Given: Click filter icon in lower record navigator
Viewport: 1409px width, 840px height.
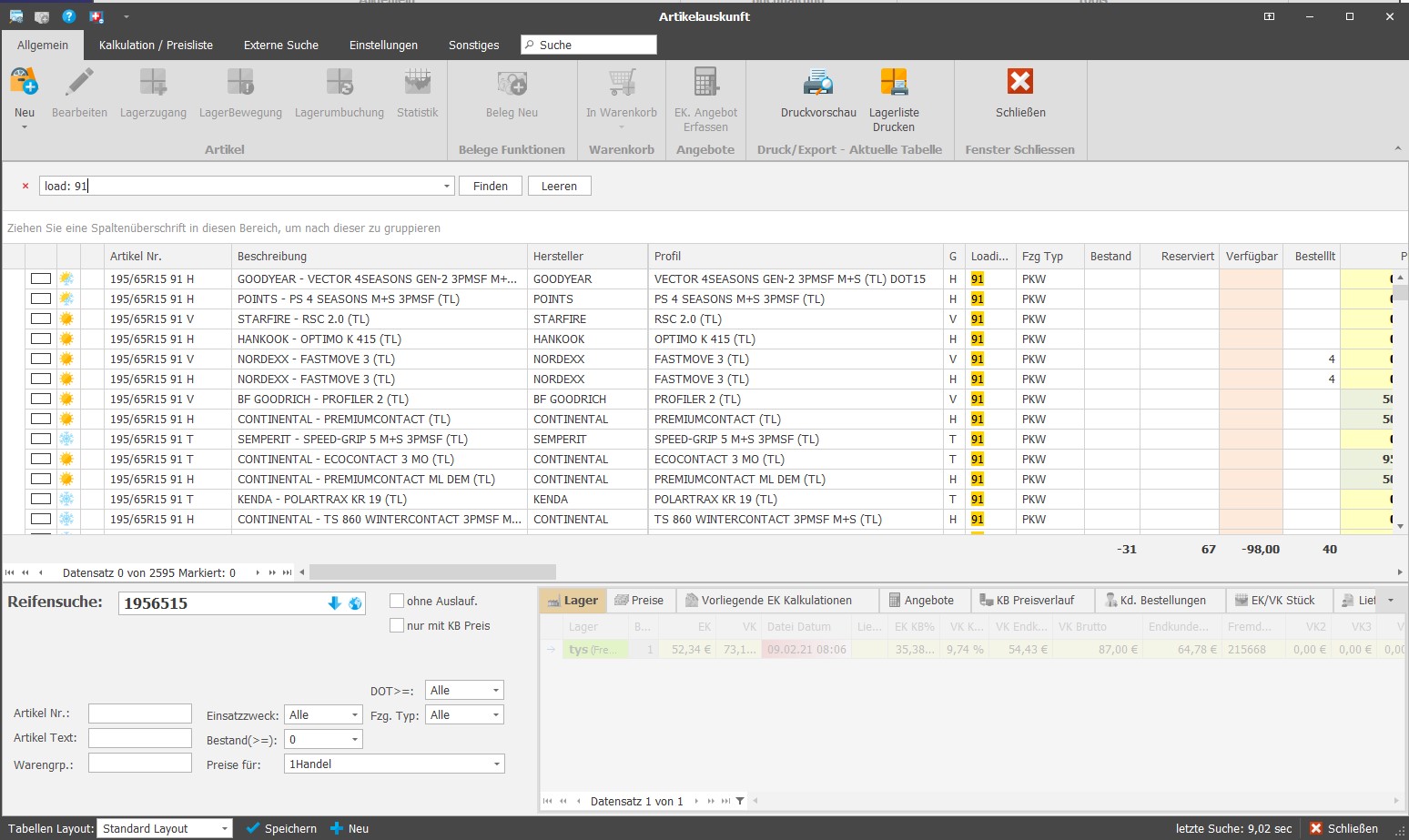Looking at the screenshot, I should tap(740, 801).
